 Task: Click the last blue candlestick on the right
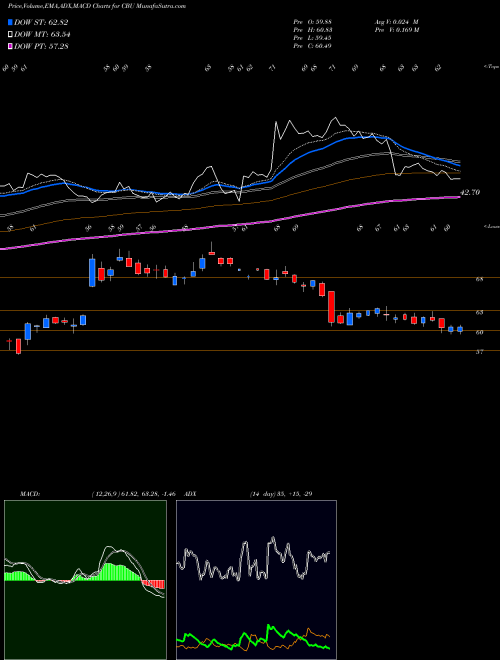(460, 329)
